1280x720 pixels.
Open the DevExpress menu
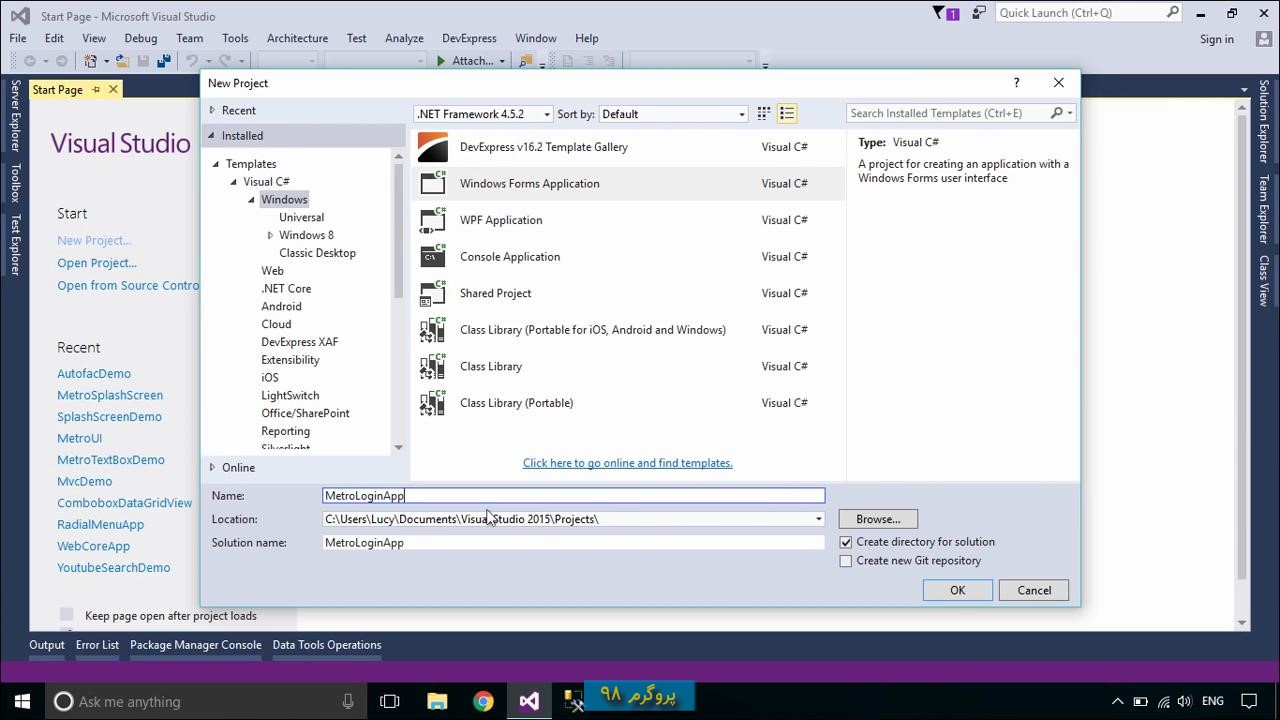coord(469,38)
